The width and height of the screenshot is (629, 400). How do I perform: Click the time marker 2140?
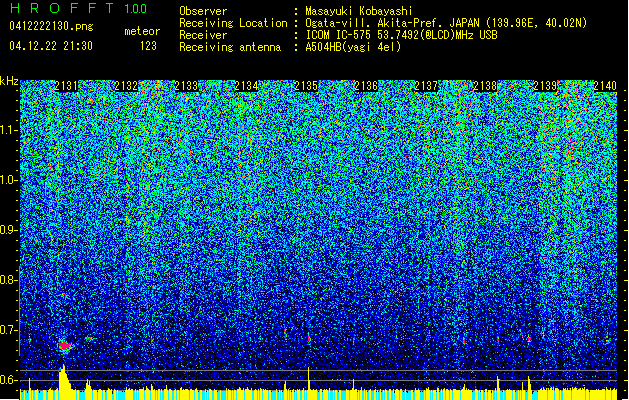pyautogui.click(x=605, y=86)
